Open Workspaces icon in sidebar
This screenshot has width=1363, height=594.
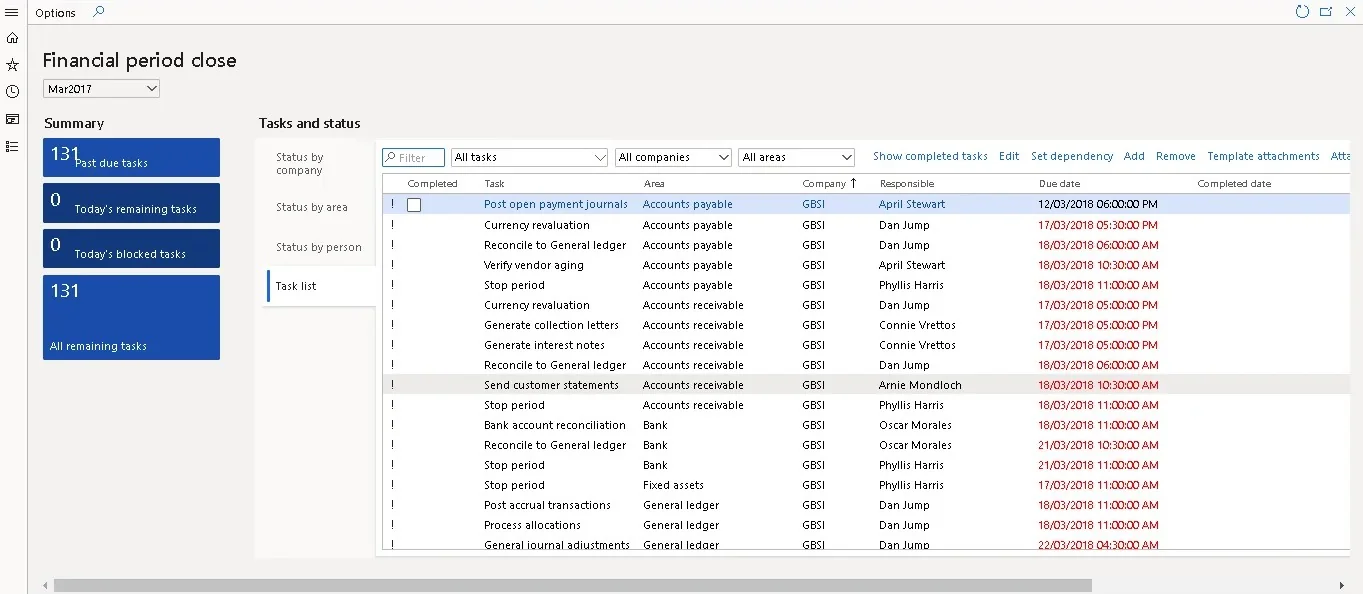point(12,119)
